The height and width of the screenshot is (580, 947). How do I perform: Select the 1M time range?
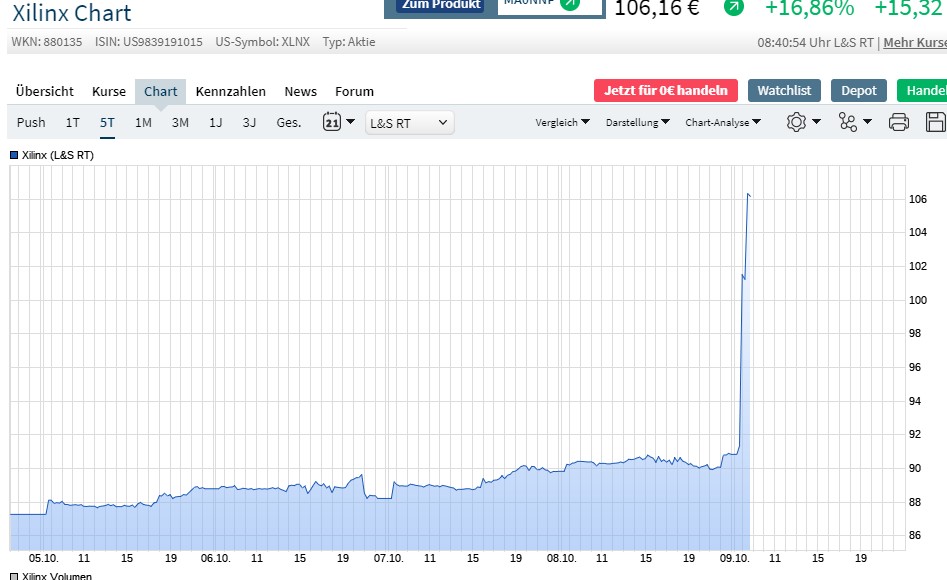point(143,123)
